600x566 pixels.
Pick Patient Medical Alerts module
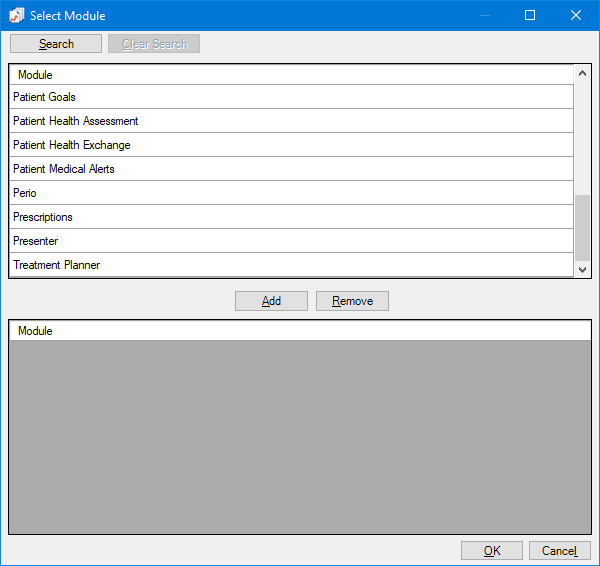[63, 169]
